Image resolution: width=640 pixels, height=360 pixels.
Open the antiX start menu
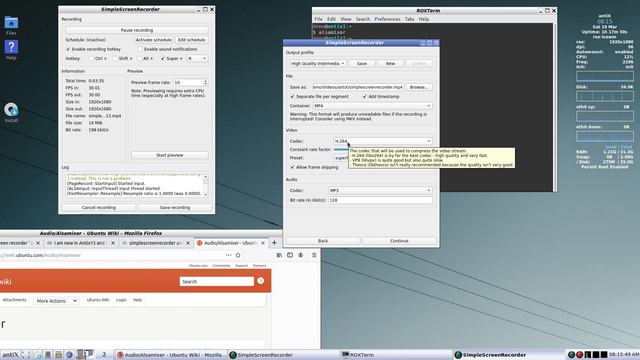point(10,355)
